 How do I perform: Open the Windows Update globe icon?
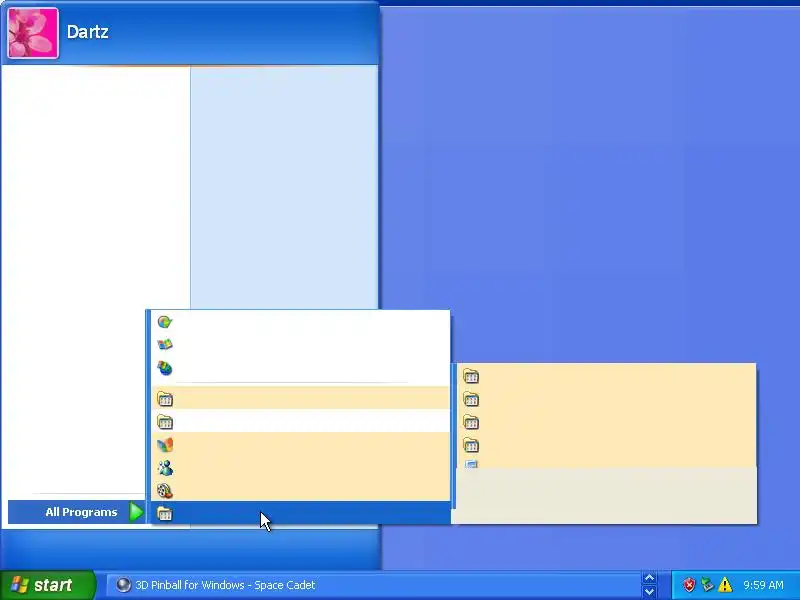click(x=165, y=368)
